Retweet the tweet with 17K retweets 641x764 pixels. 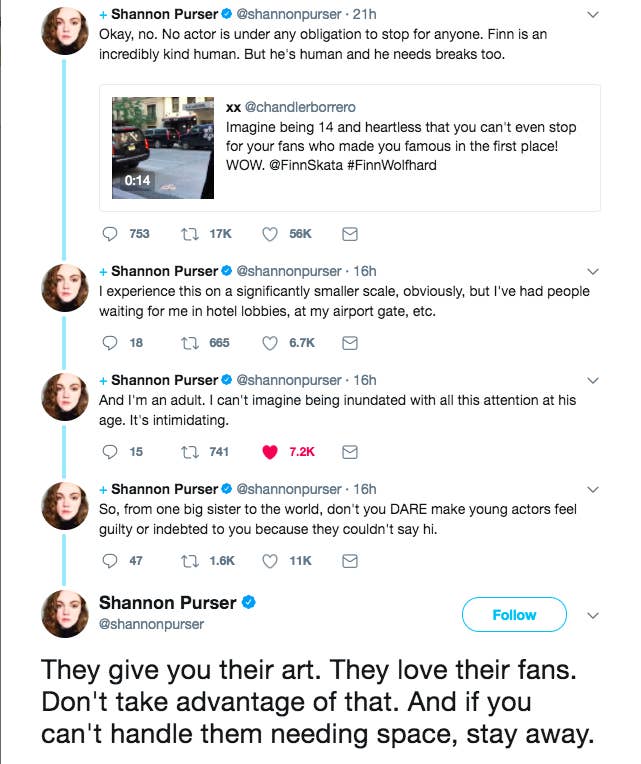pyautogui.click(x=189, y=234)
